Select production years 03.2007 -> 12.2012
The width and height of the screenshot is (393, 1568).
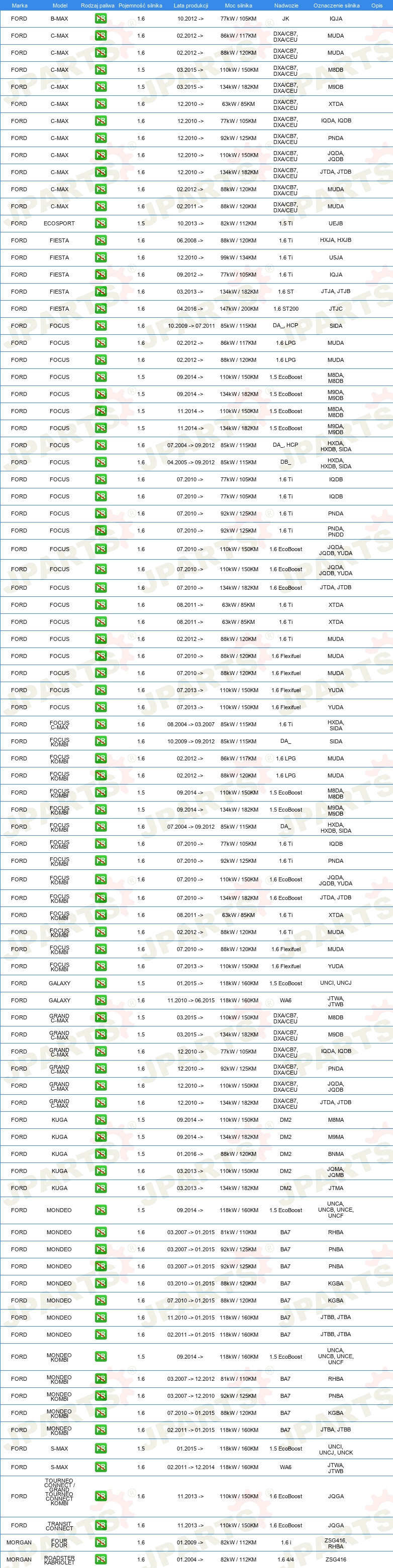190,1379
